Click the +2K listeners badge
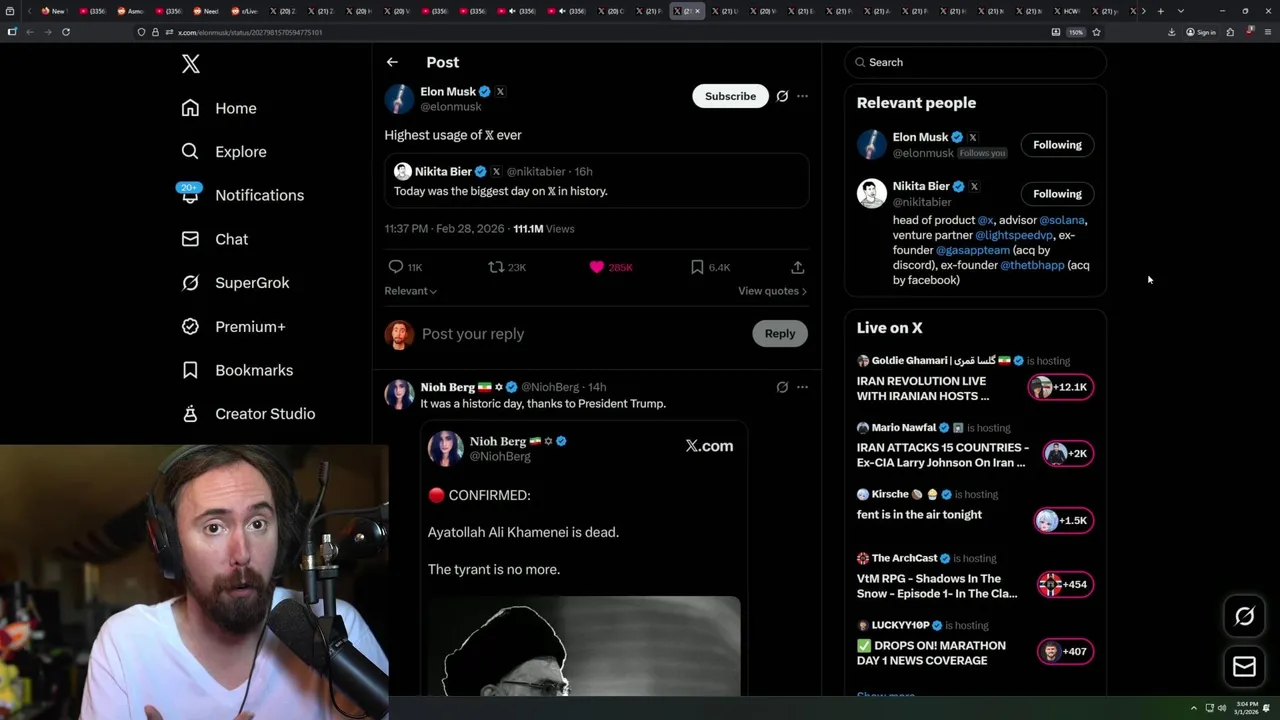Image resolution: width=1280 pixels, height=720 pixels. coord(1066,454)
